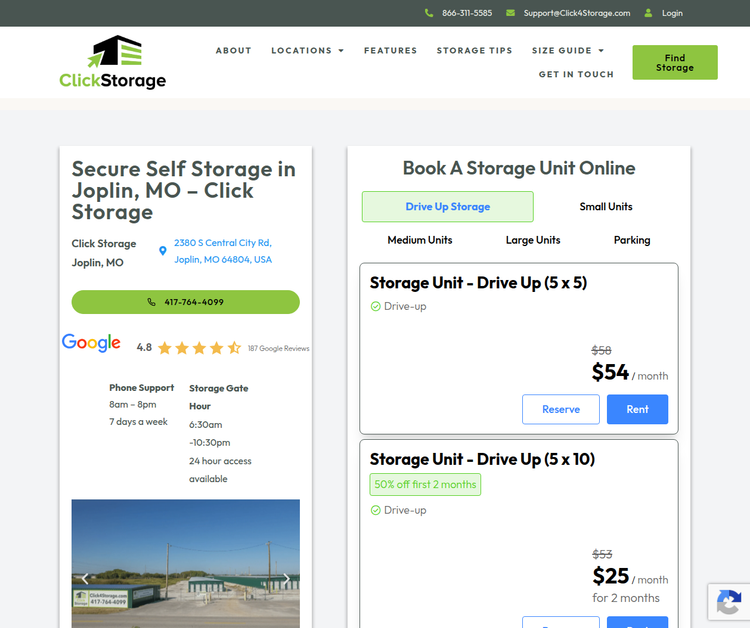Click the 50% off first 2 months badge

[x=425, y=485]
